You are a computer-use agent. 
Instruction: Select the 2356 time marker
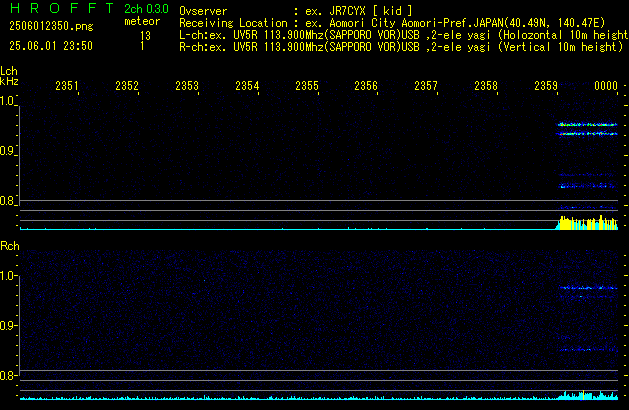tap(366, 86)
